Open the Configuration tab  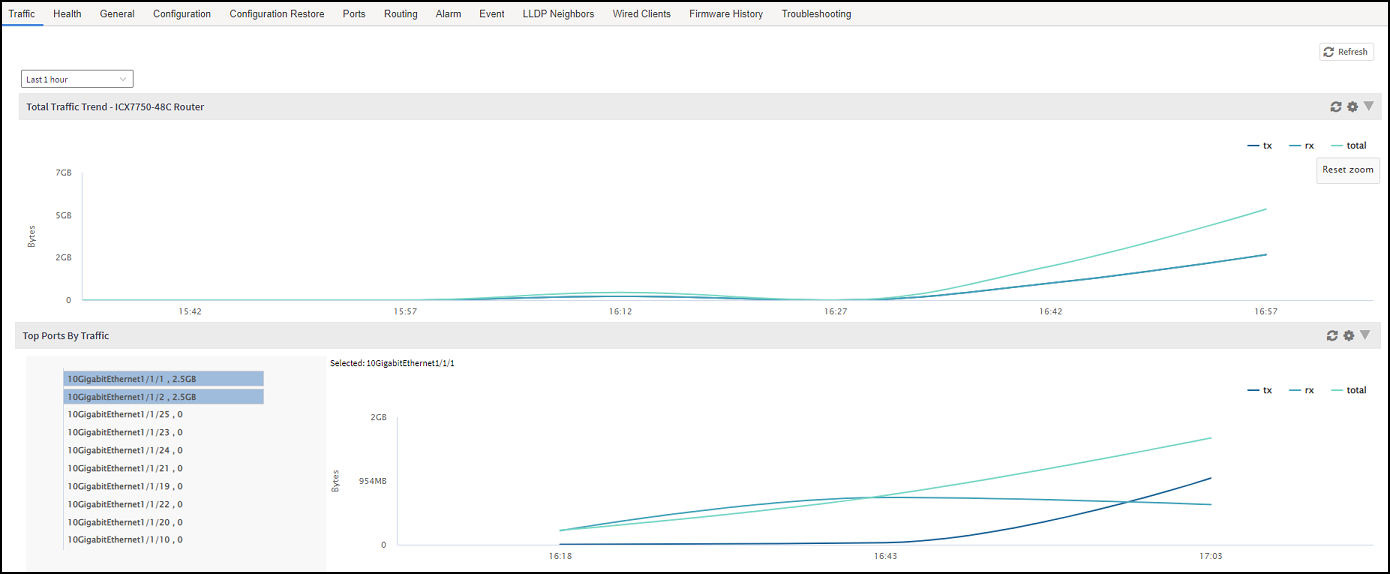(182, 14)
